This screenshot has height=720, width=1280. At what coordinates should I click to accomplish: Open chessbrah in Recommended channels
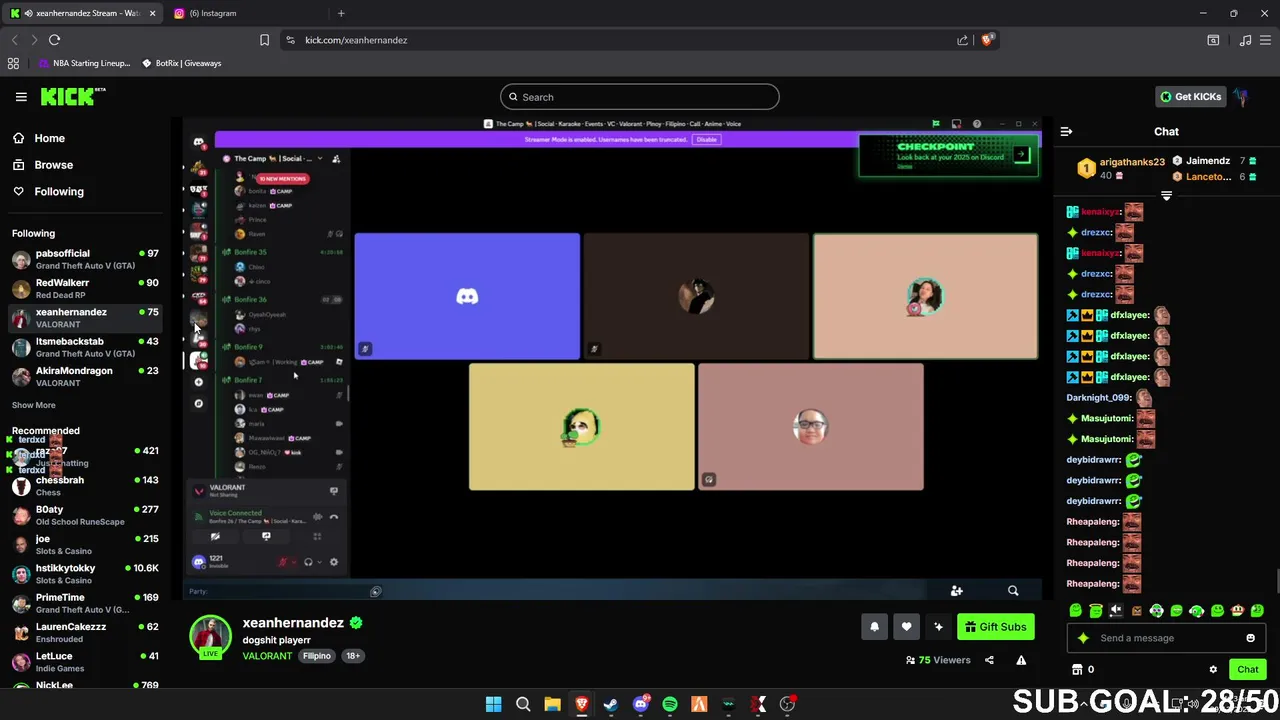[x=84, y=486]
